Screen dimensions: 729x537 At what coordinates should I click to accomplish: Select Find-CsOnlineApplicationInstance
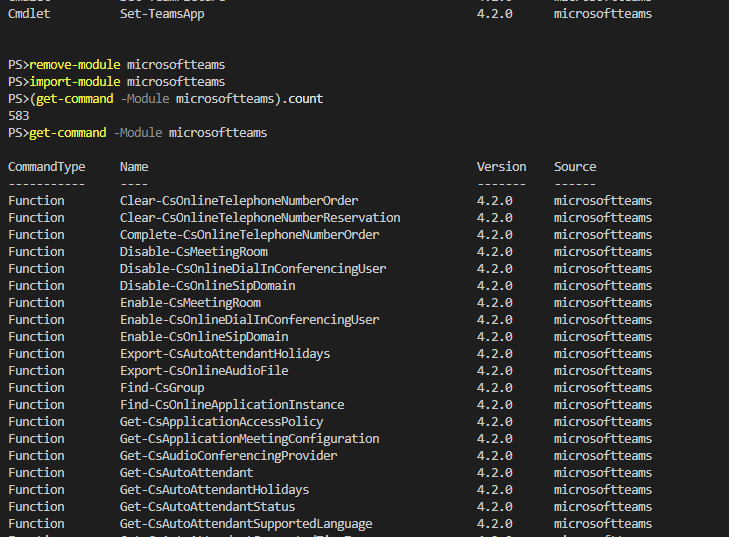[232, 405]
